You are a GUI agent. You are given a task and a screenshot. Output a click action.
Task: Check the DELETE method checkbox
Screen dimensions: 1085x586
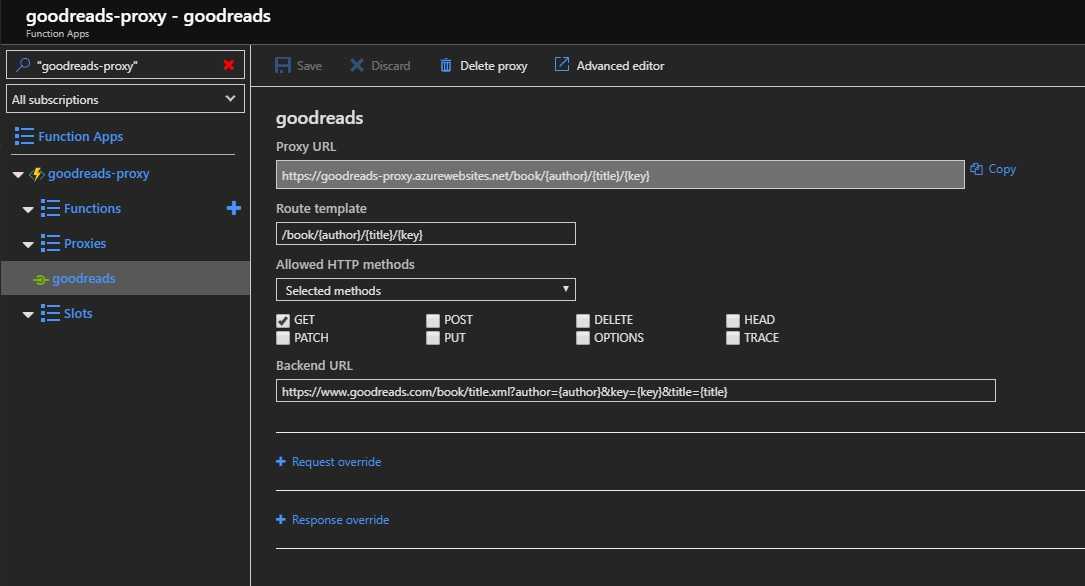[x=583, y=321]
